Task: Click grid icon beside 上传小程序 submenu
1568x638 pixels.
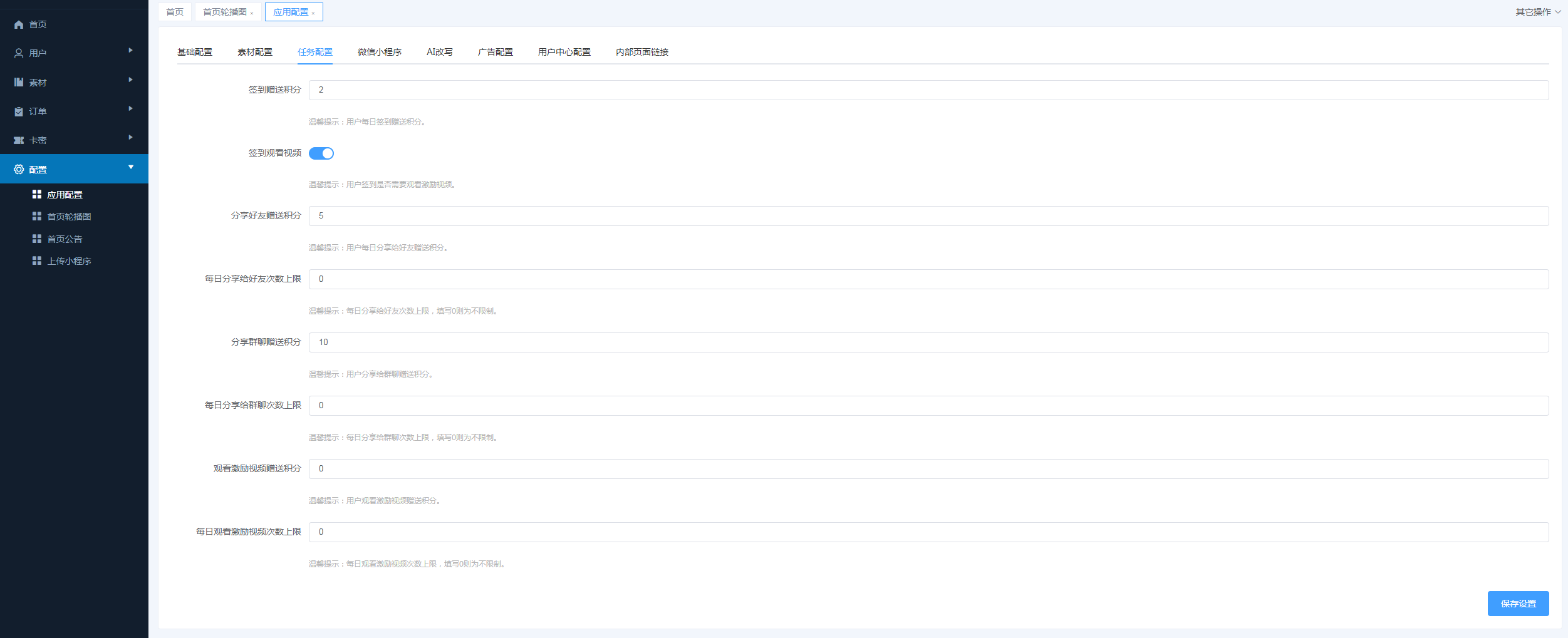Action: pyautogui.click(x=37, y=261)
